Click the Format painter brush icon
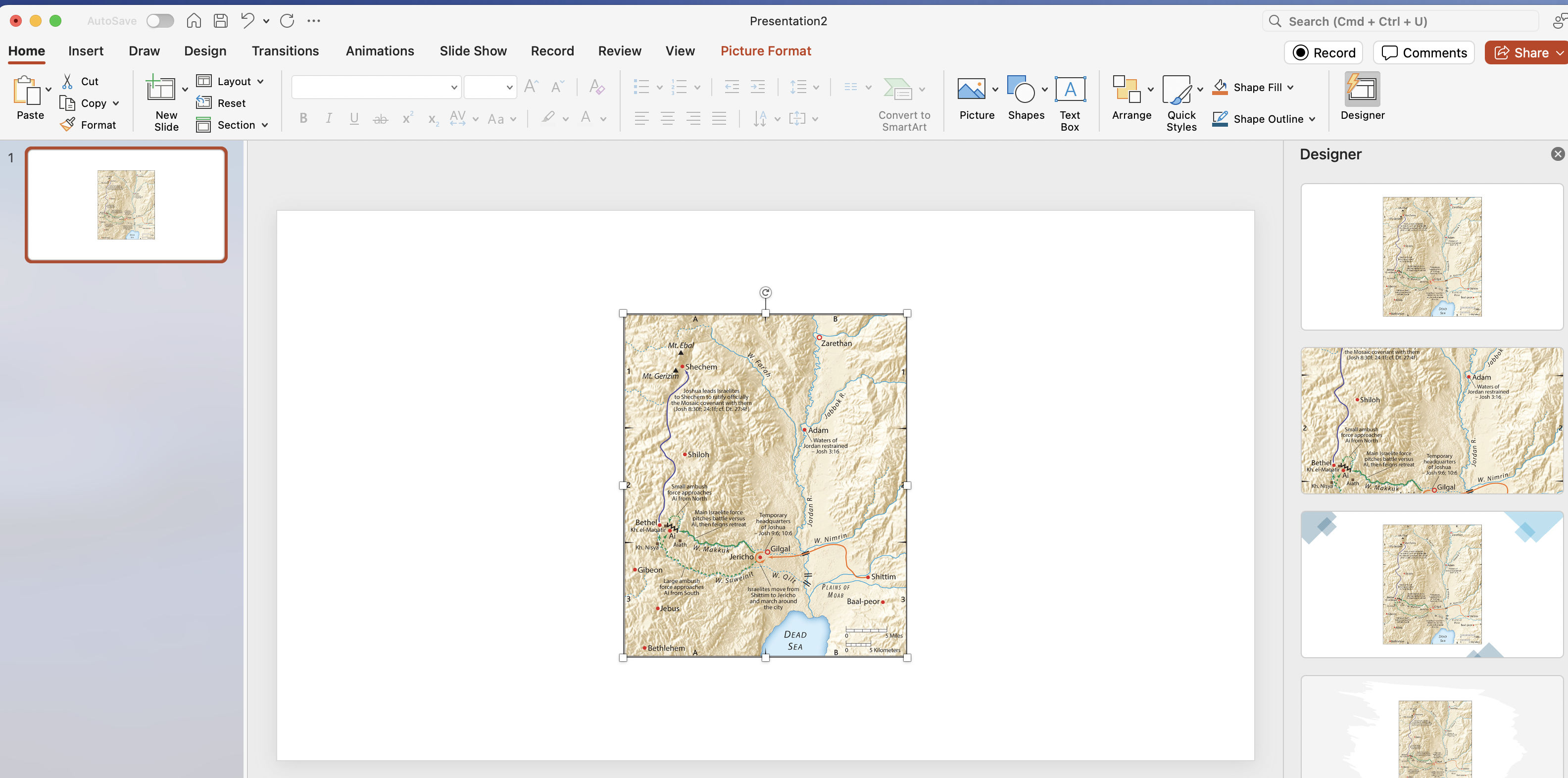 pos(68,125)
